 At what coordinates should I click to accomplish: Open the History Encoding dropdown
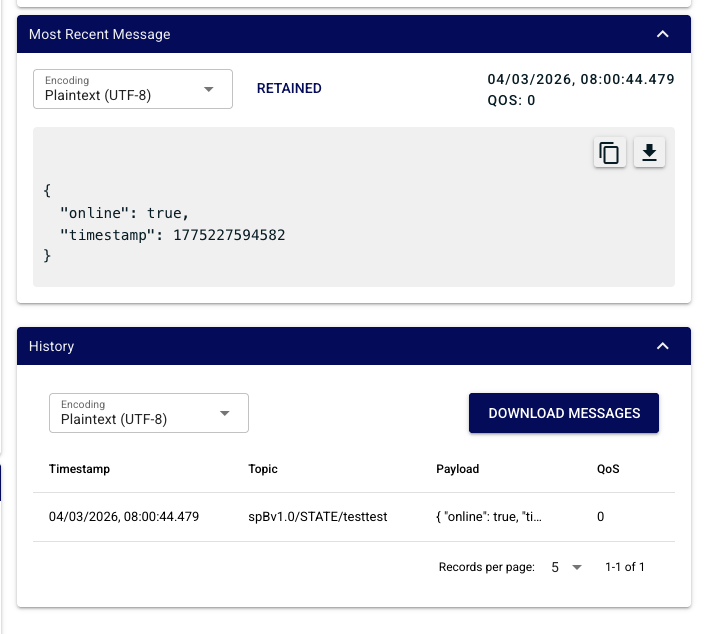click(149, 413)
